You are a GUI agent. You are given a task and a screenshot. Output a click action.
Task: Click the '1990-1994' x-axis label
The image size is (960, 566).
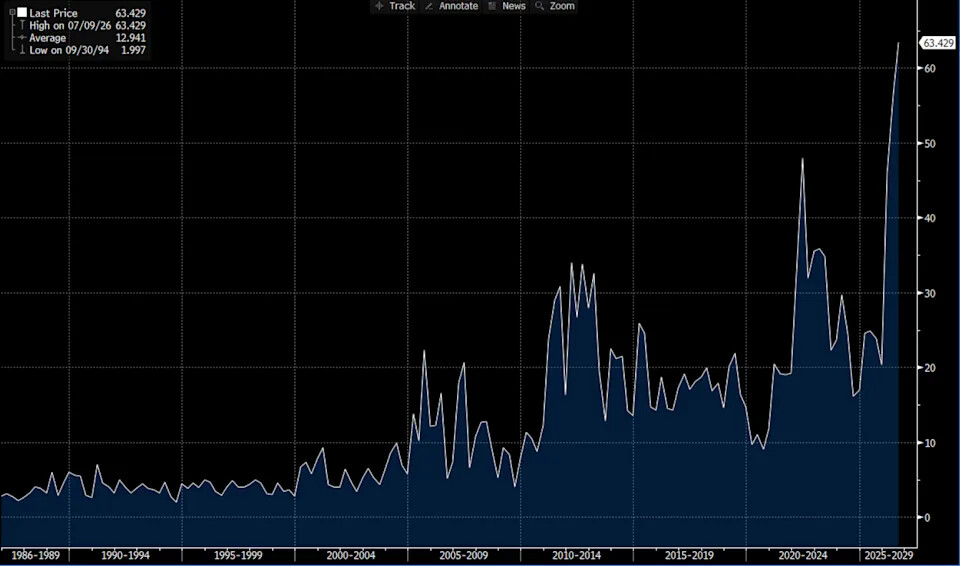(x=124, y=556)
